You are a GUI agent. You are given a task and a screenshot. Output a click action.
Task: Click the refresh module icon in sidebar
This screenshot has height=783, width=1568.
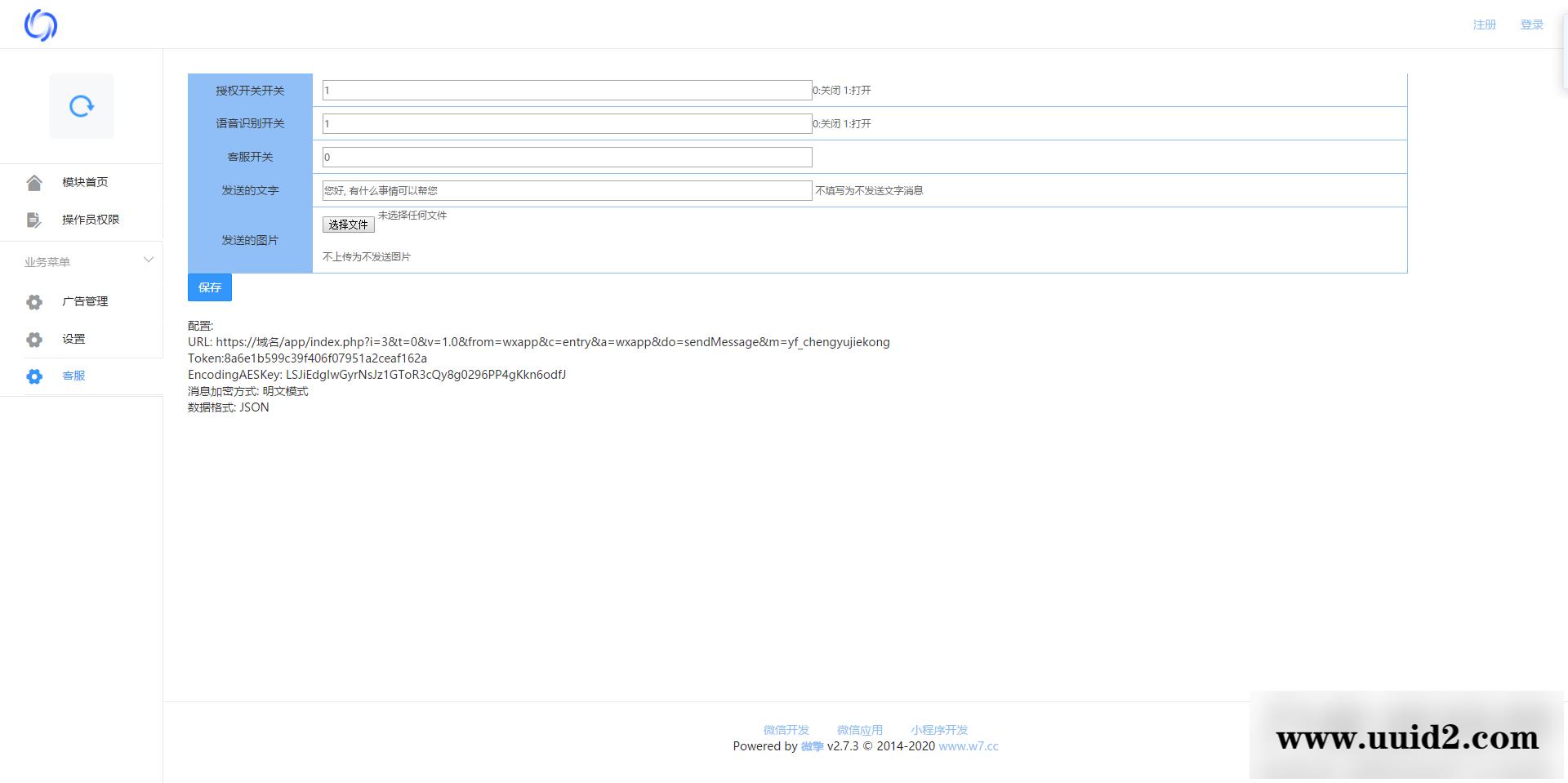point(82,106)
